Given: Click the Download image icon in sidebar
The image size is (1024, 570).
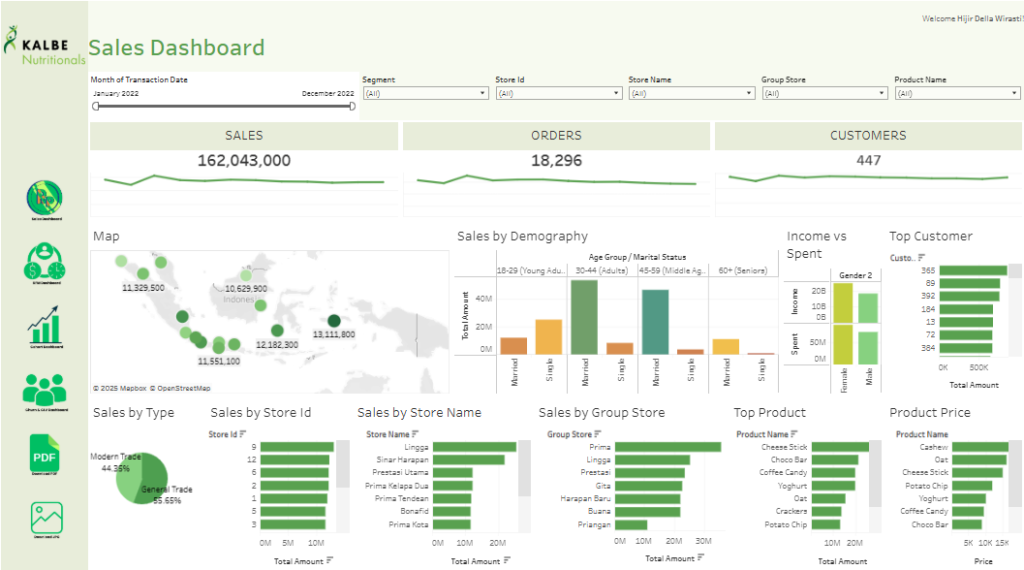Looking at the screenshot, I should click(46, 518).
